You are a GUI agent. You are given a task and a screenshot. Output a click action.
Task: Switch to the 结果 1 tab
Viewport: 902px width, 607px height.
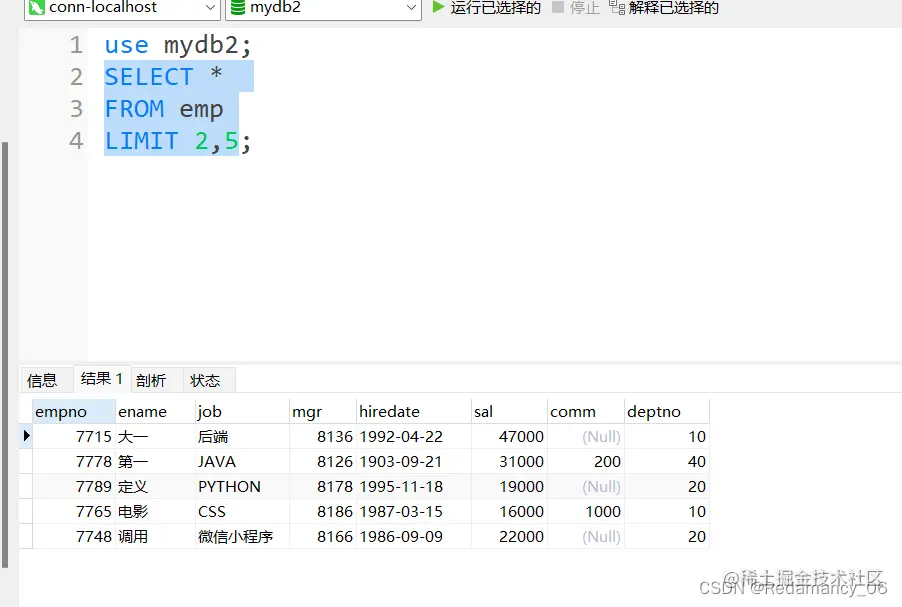pos(102,379)
